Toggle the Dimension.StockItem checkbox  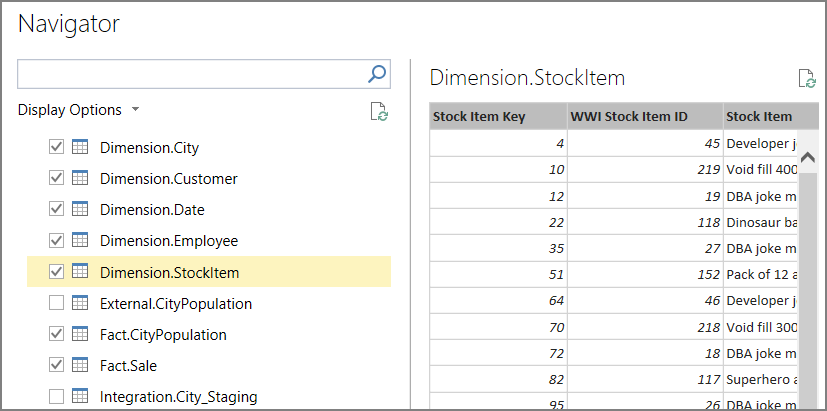point(57,272)
